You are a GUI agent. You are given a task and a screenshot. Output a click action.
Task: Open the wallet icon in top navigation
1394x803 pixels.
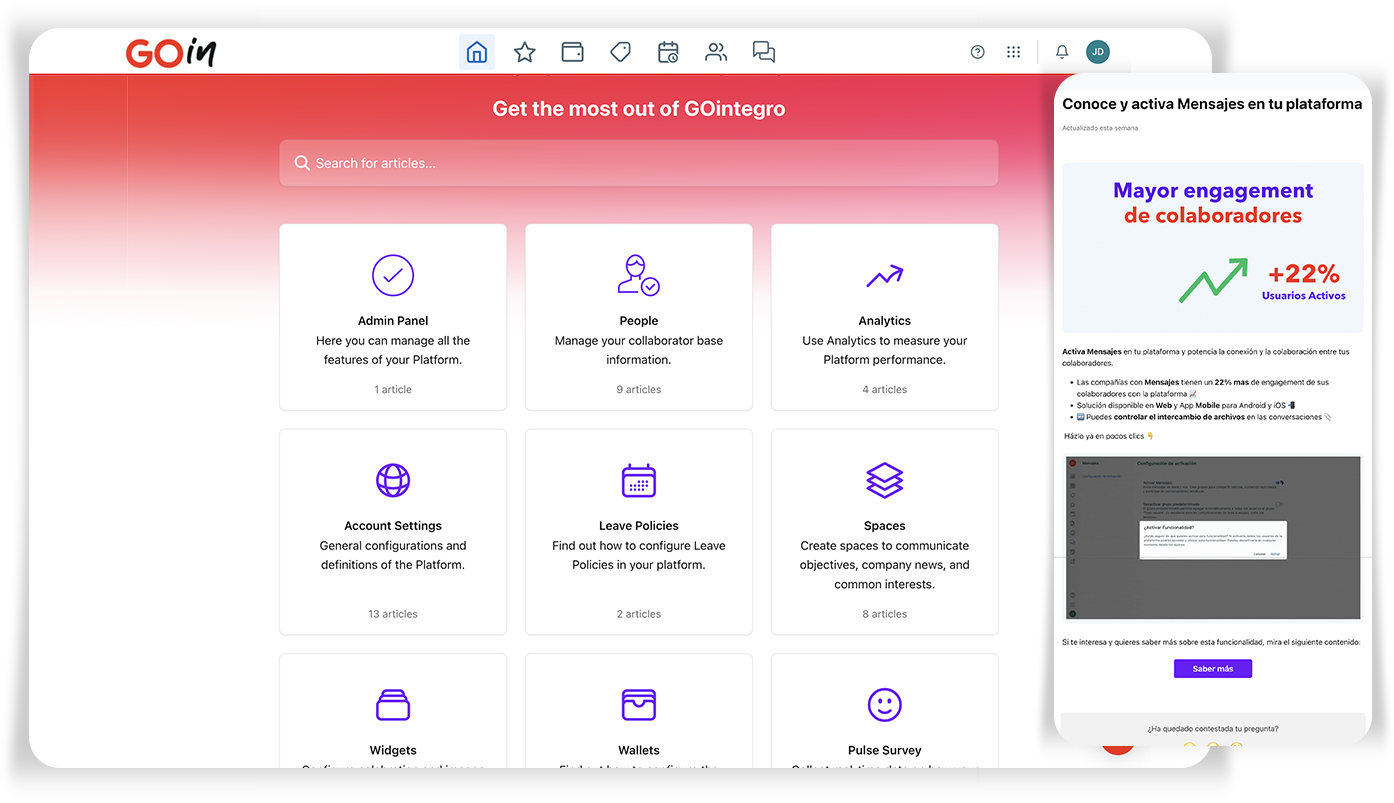[x=573, y=52]
